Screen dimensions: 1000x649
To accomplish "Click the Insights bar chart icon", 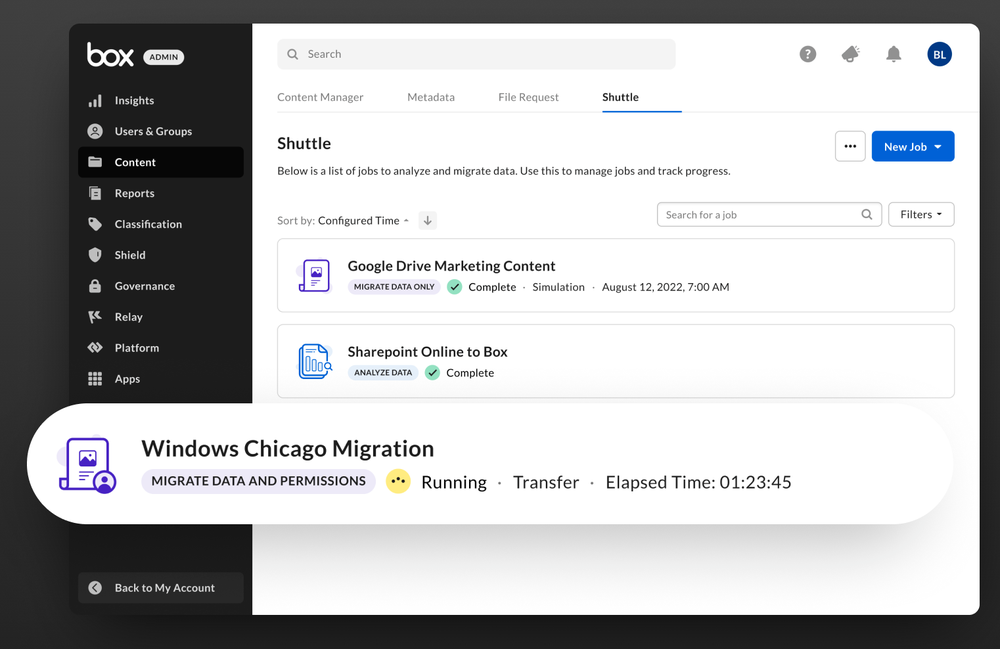I will (95, 101).
